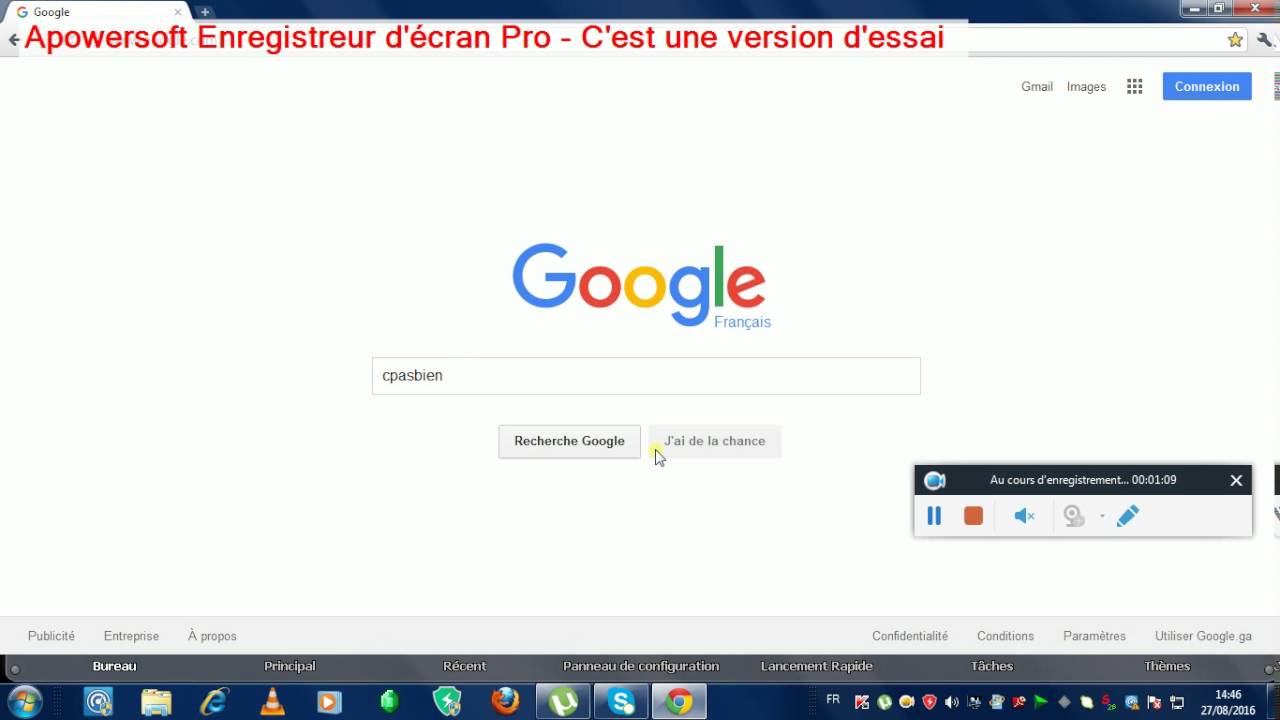Open the Confidentialité footer link
Viewport: 1280px width, 720px height.
[x=910, y=636]
